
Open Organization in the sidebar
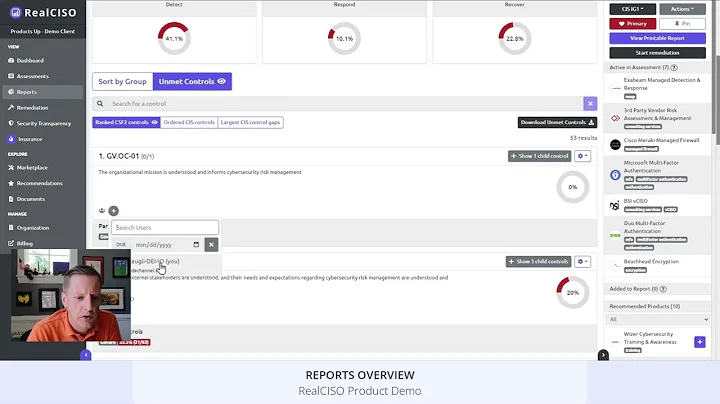tap(33, 228)
